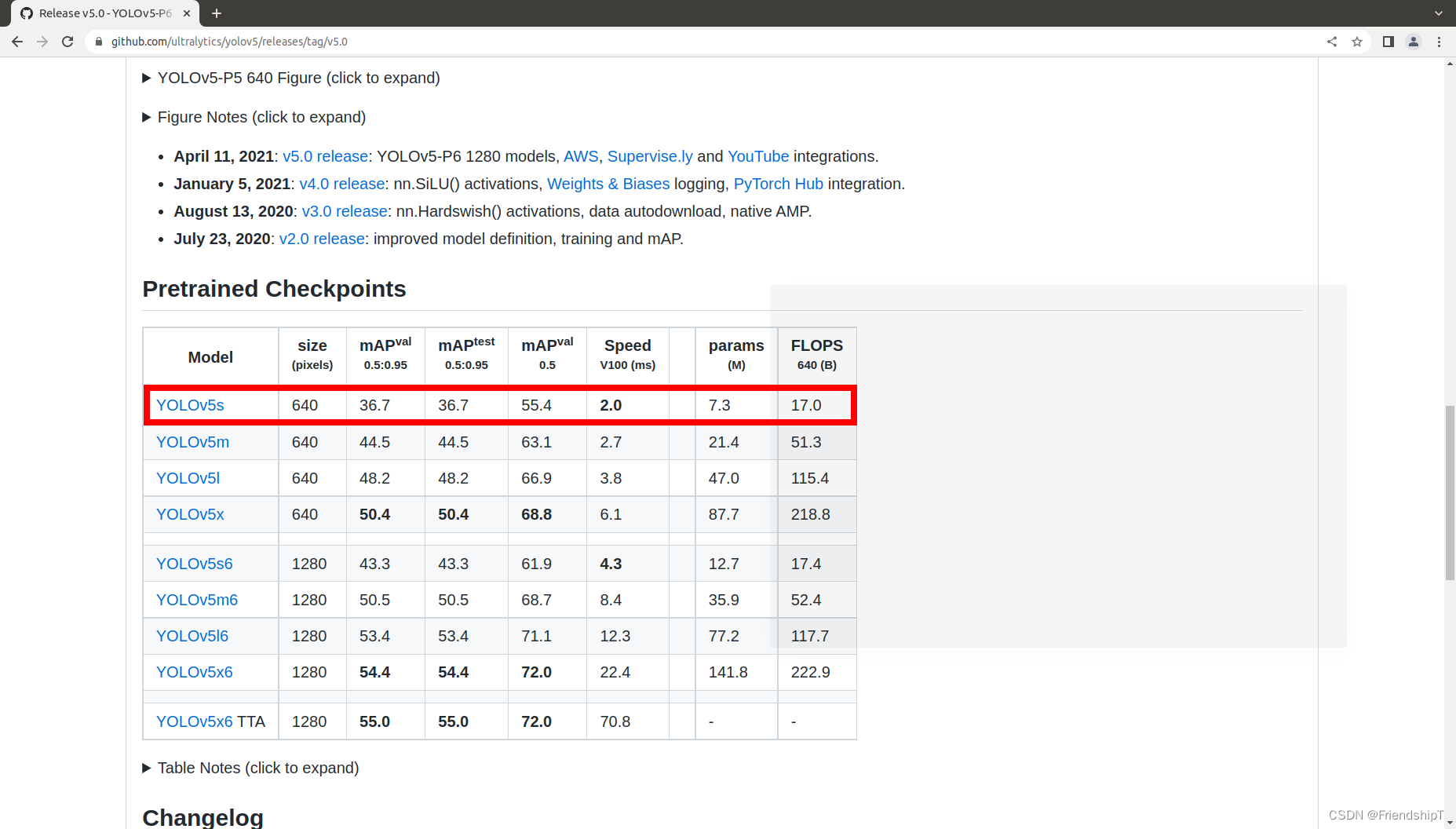The height and width of the screenshot is (829, 1456).
Task: Expand YOLOv5-P5 640 Figure section
Action: [290, 78]
